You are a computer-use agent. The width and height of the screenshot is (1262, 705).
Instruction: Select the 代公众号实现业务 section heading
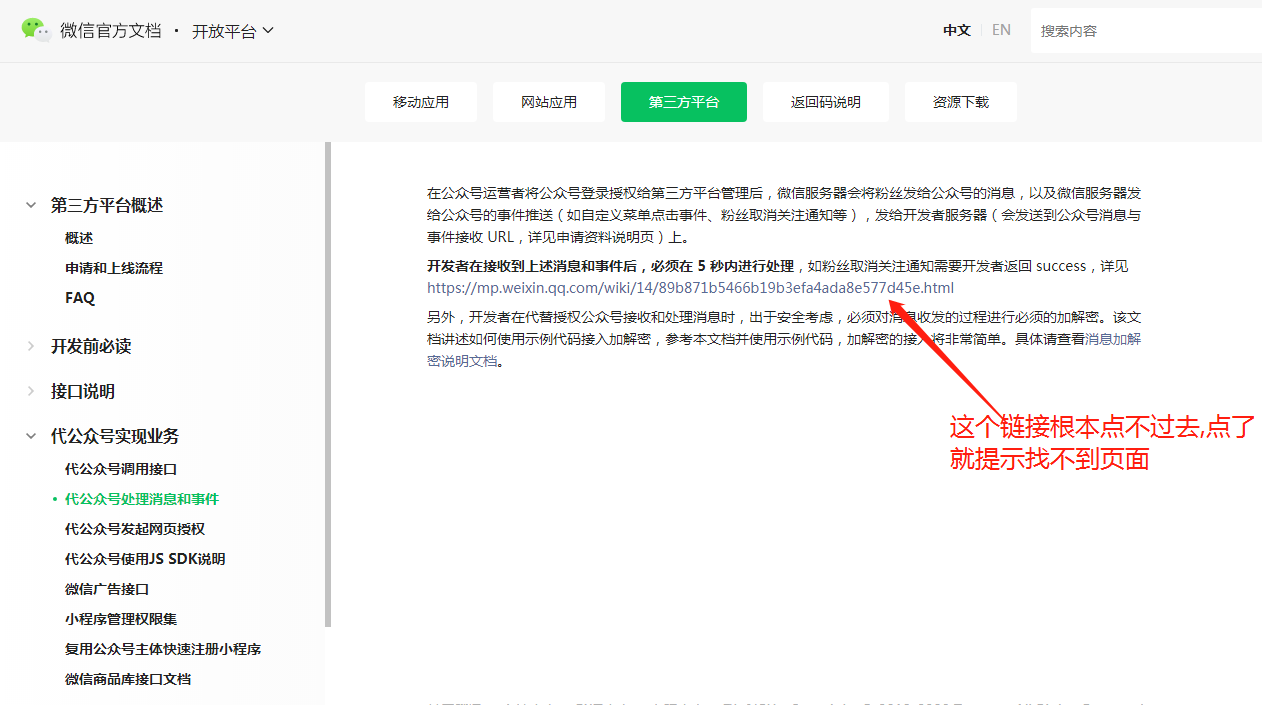115,436
